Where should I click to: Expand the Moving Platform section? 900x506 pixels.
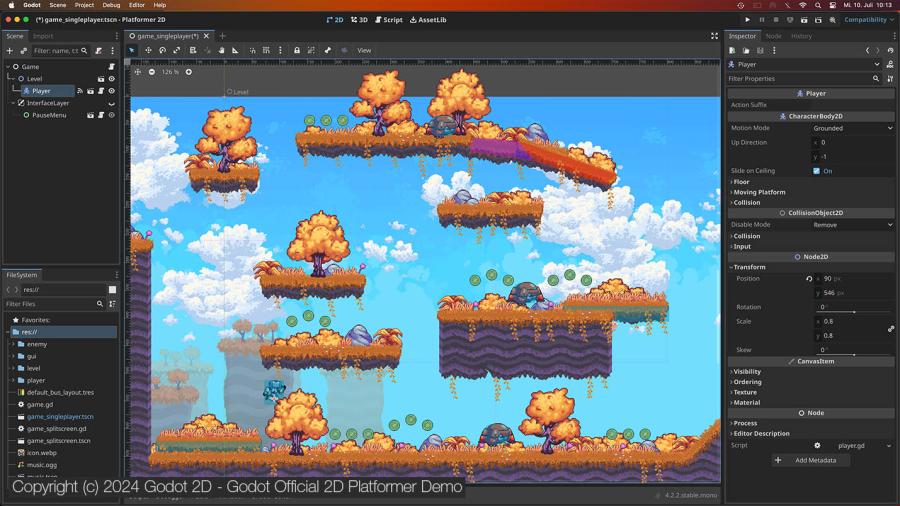click(x=759, y=192)
